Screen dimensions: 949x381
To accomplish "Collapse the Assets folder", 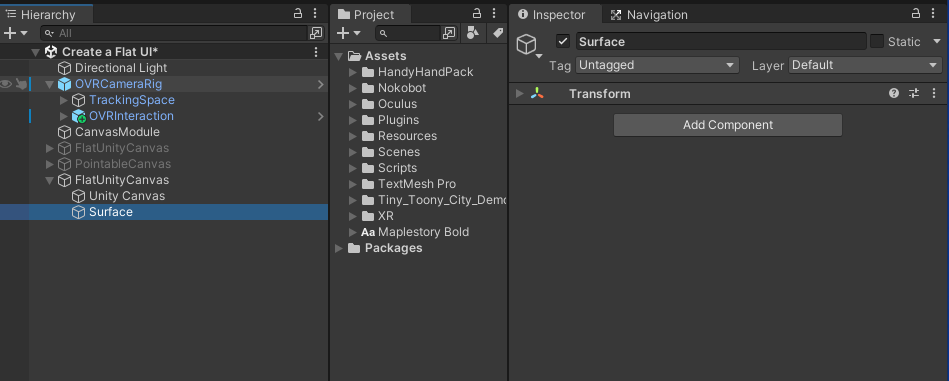I will [x=338, y=56].
